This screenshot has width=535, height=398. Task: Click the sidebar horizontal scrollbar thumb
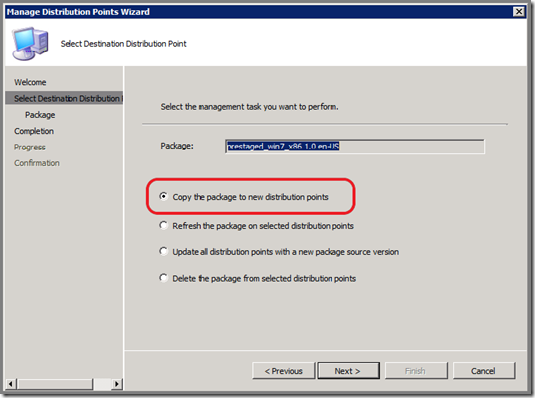[x=55, y=384]
